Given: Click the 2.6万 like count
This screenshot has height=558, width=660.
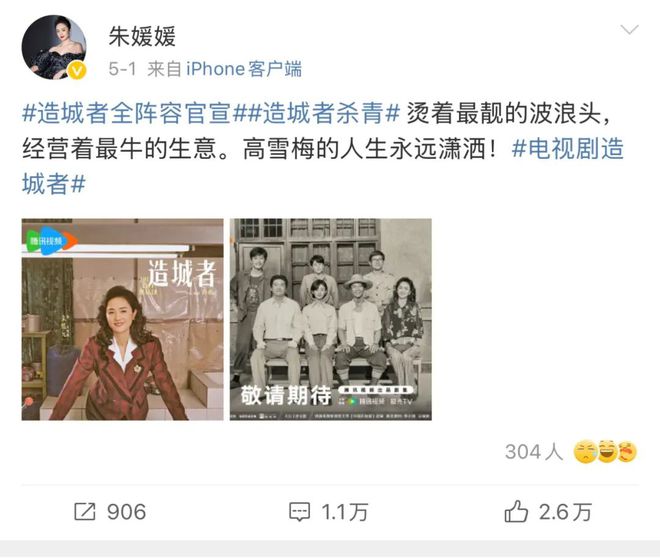Looking at the screenshot, I should 565,512.
